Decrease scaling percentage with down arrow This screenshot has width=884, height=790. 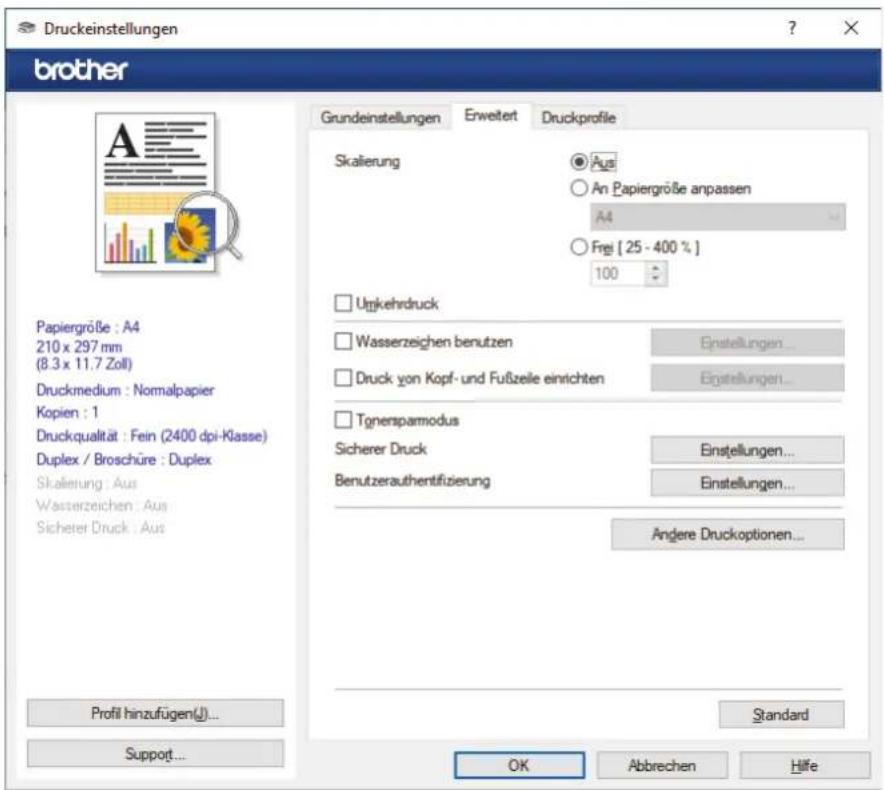(x=655, y=279)
